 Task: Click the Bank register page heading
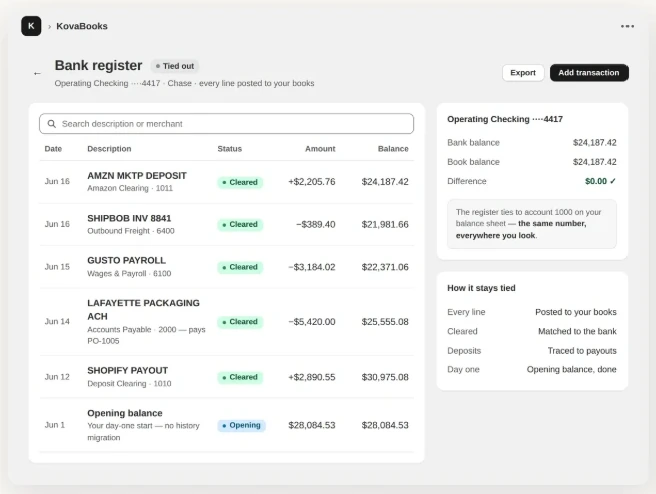98,66
